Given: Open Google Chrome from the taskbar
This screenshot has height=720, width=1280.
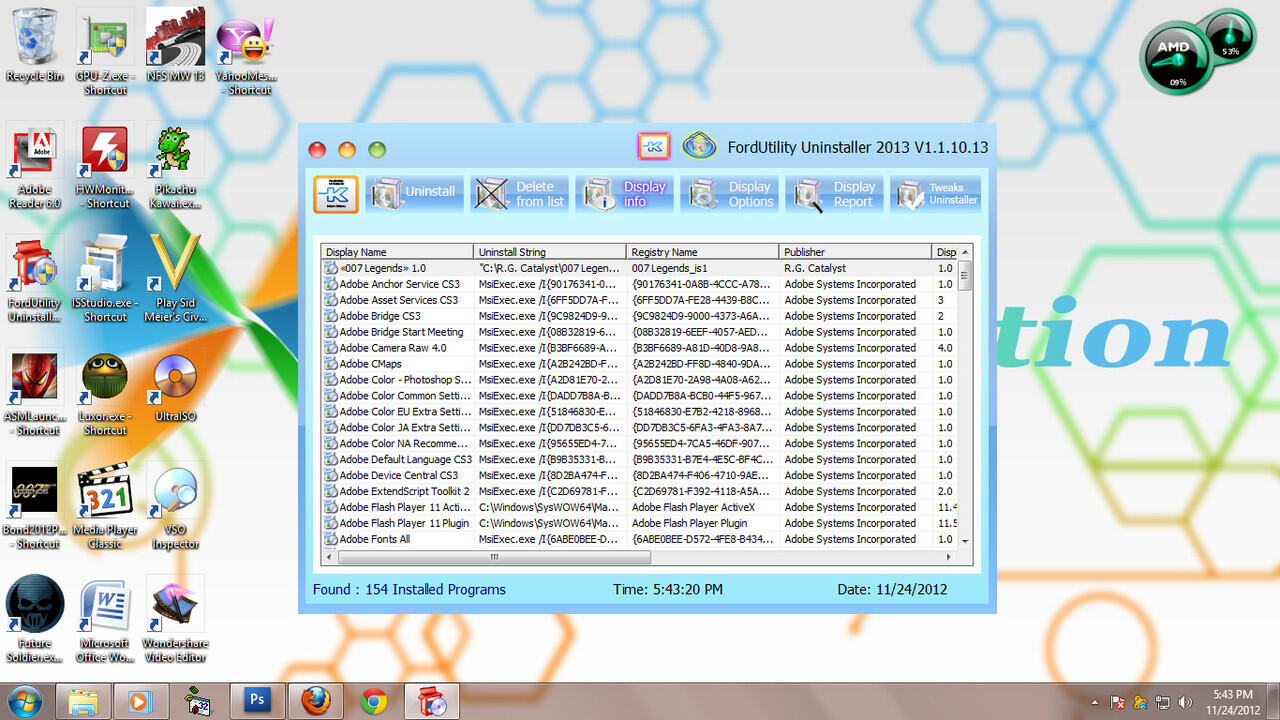Looking at the screenshot, I should pyautogui.click(x=374, y=701).
